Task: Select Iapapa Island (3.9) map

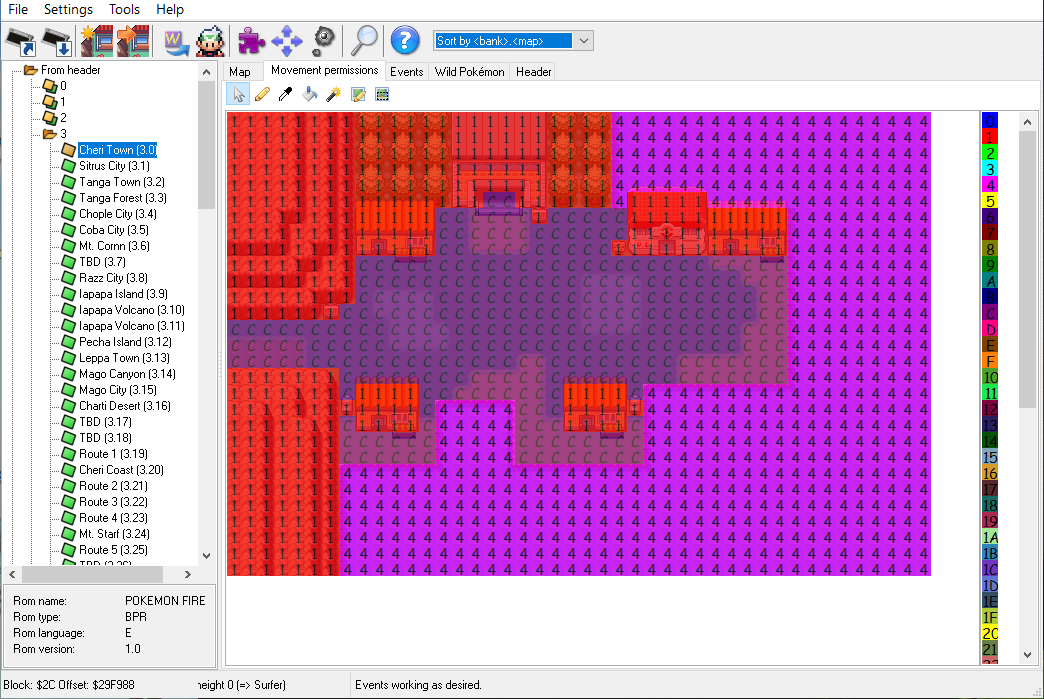Action: tap(123, 294)
